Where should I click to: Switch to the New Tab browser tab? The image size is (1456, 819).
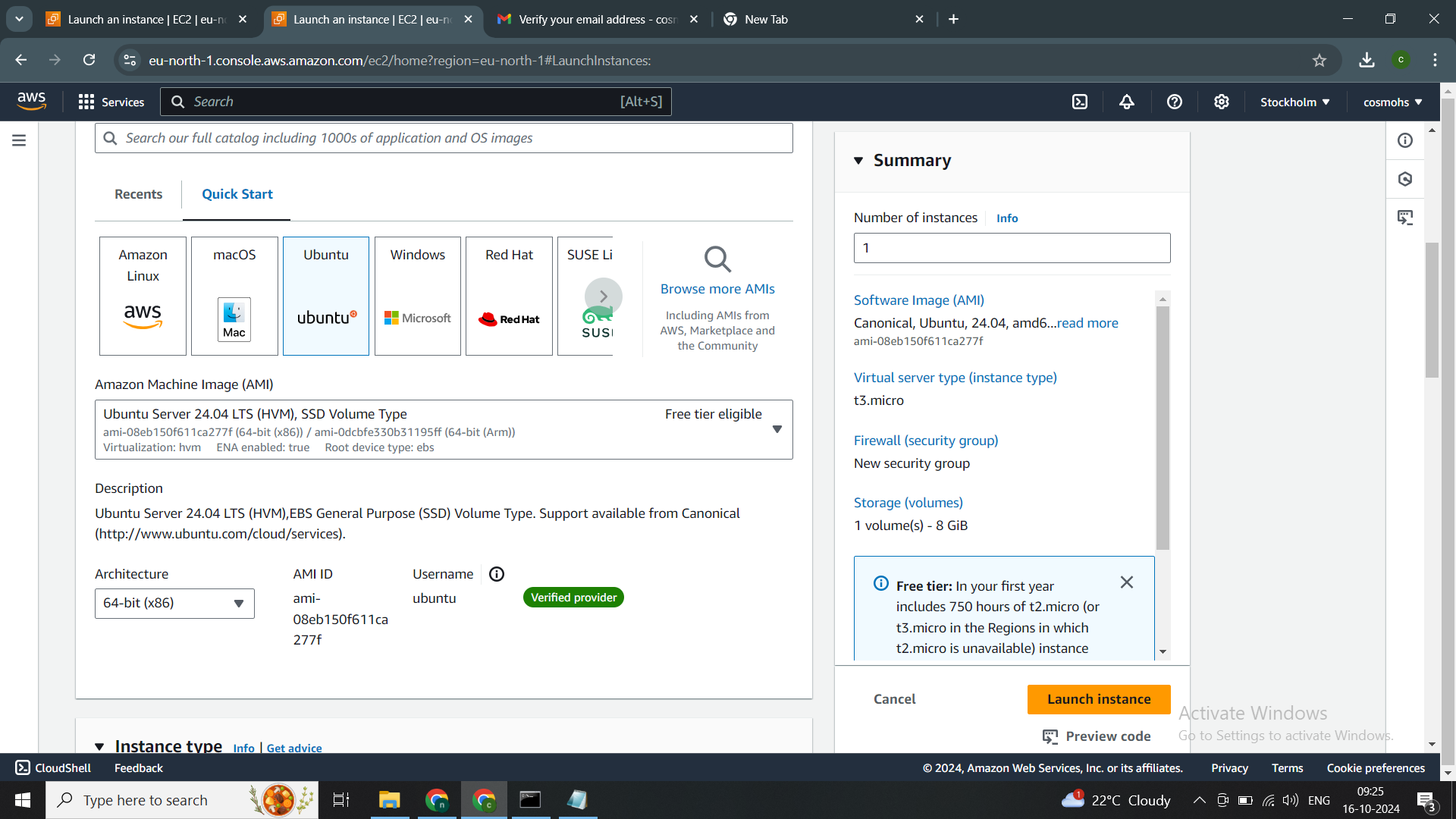point(824,19)
